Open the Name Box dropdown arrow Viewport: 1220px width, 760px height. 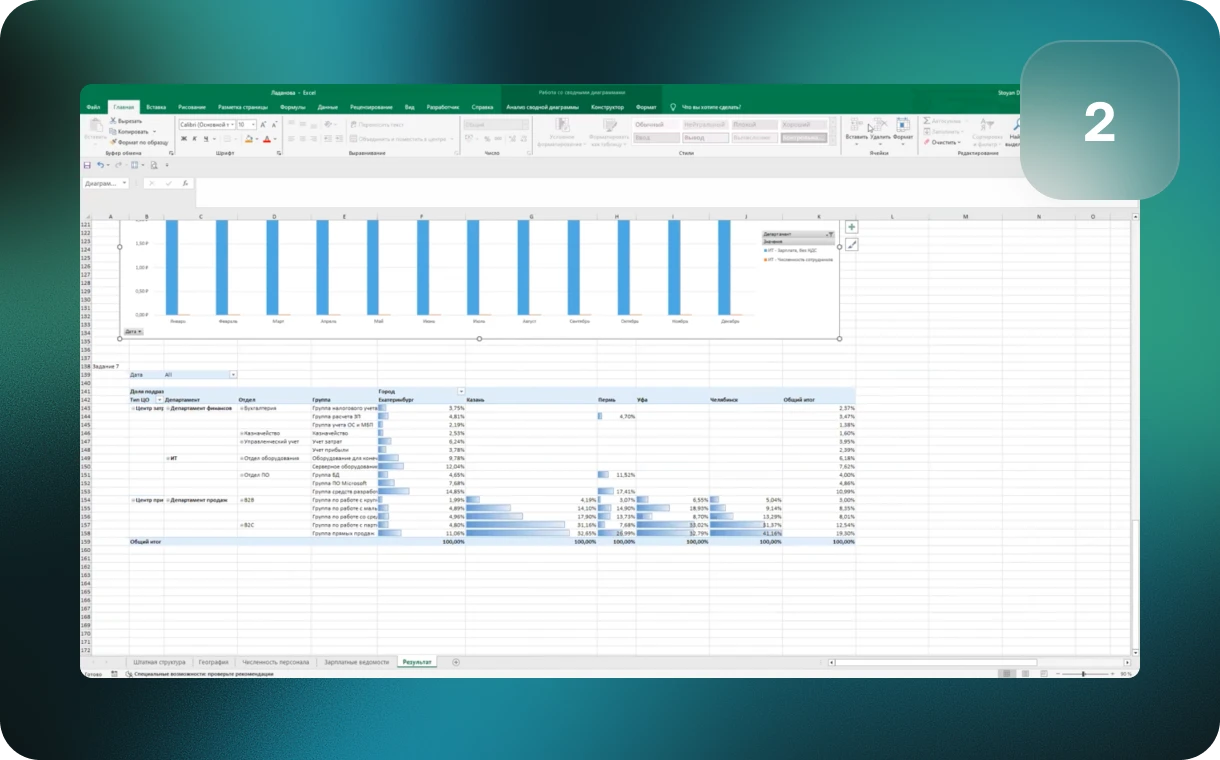124,183
